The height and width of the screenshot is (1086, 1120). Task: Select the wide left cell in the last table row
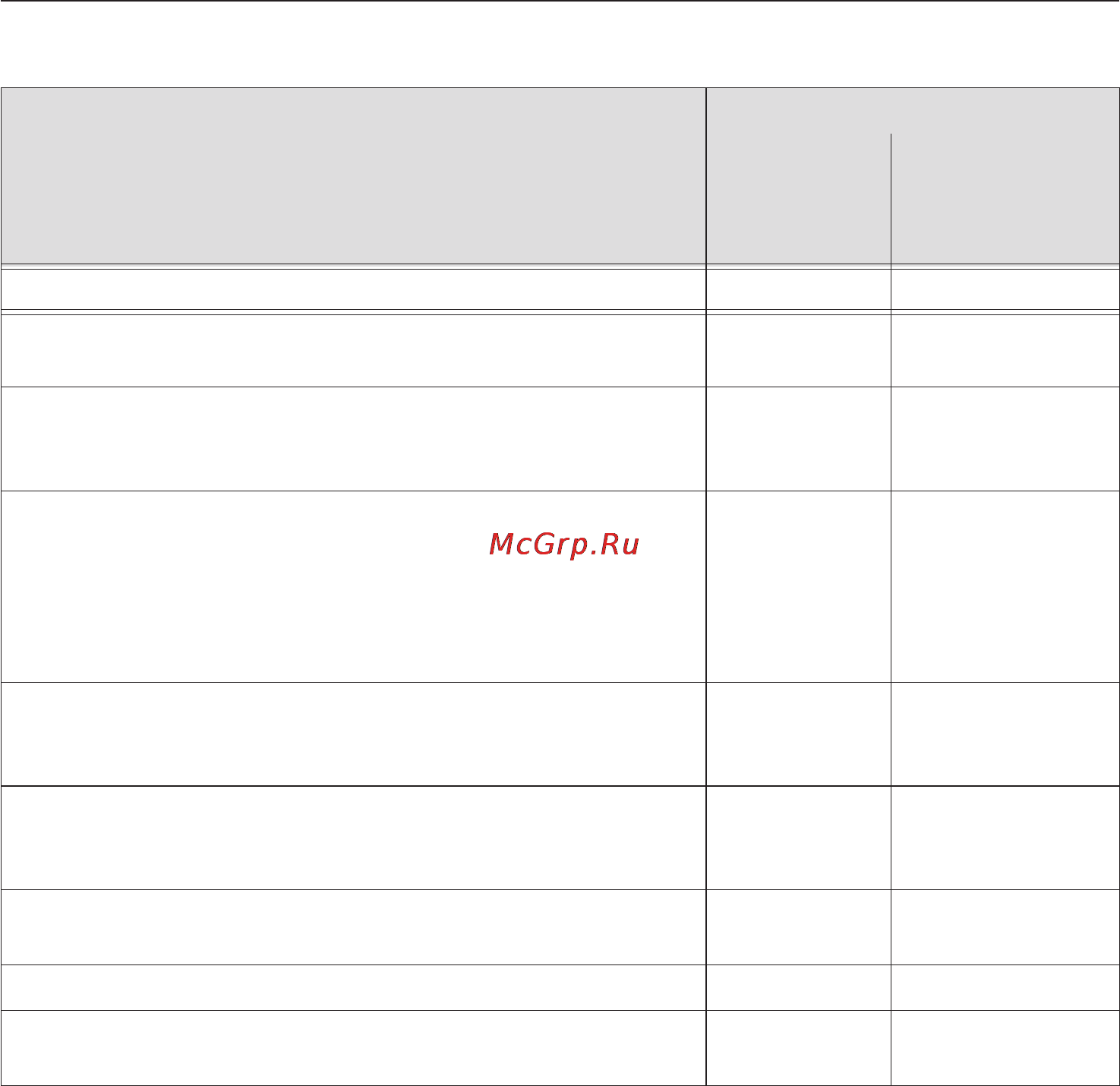353,1047
